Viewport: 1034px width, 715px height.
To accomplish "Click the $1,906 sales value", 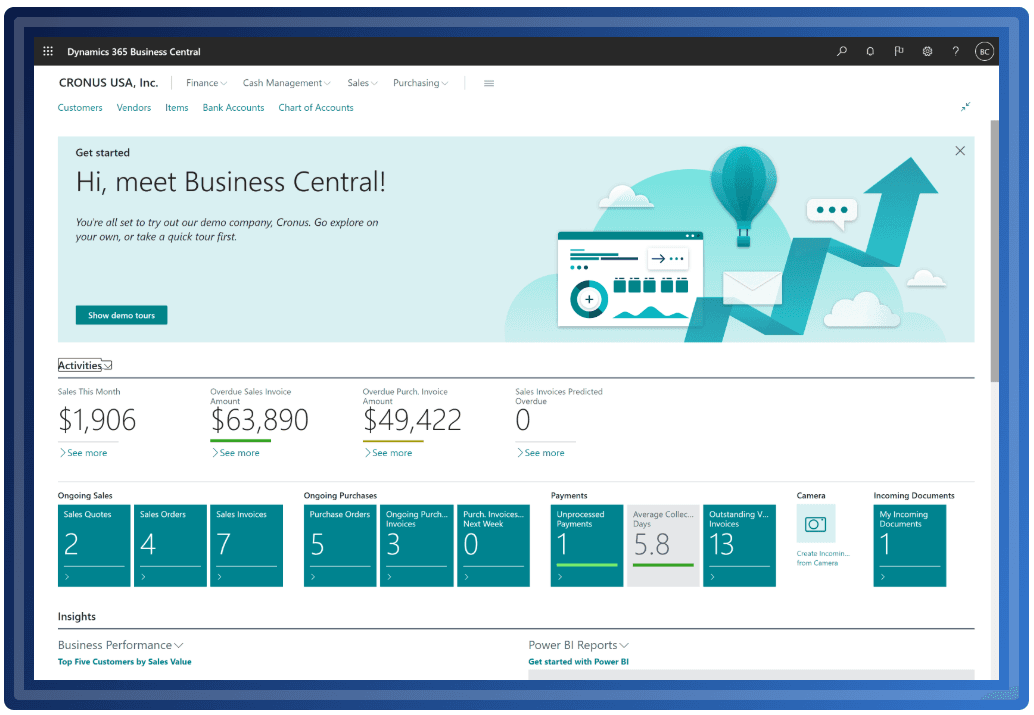I will [97, 420].
